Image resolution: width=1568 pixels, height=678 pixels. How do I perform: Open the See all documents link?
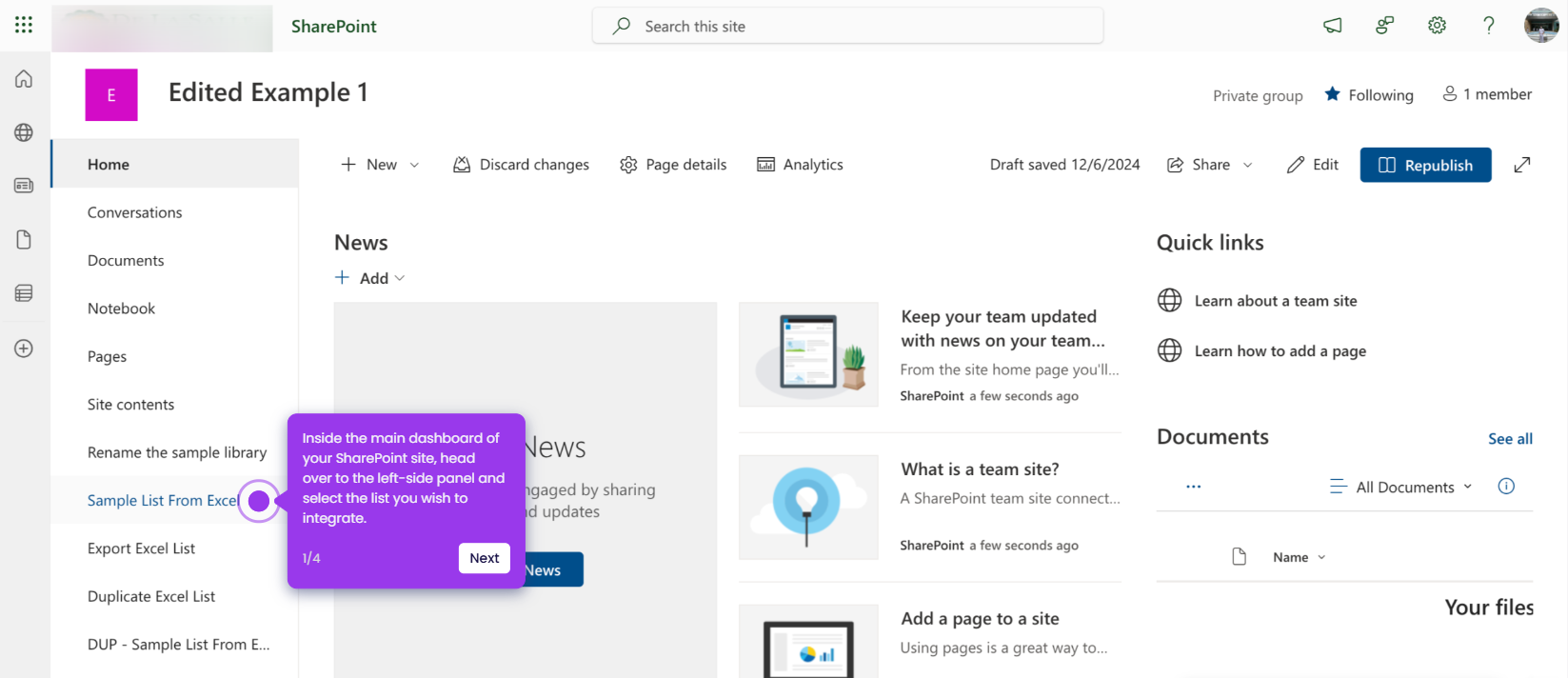click(1510, 439)
